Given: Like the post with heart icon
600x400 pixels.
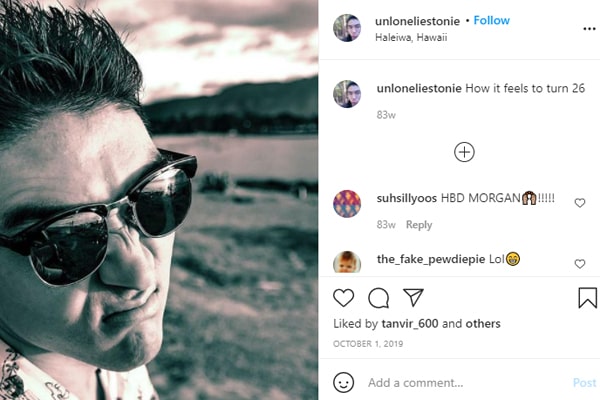Looking at the screenshot, I should (344, 297).
